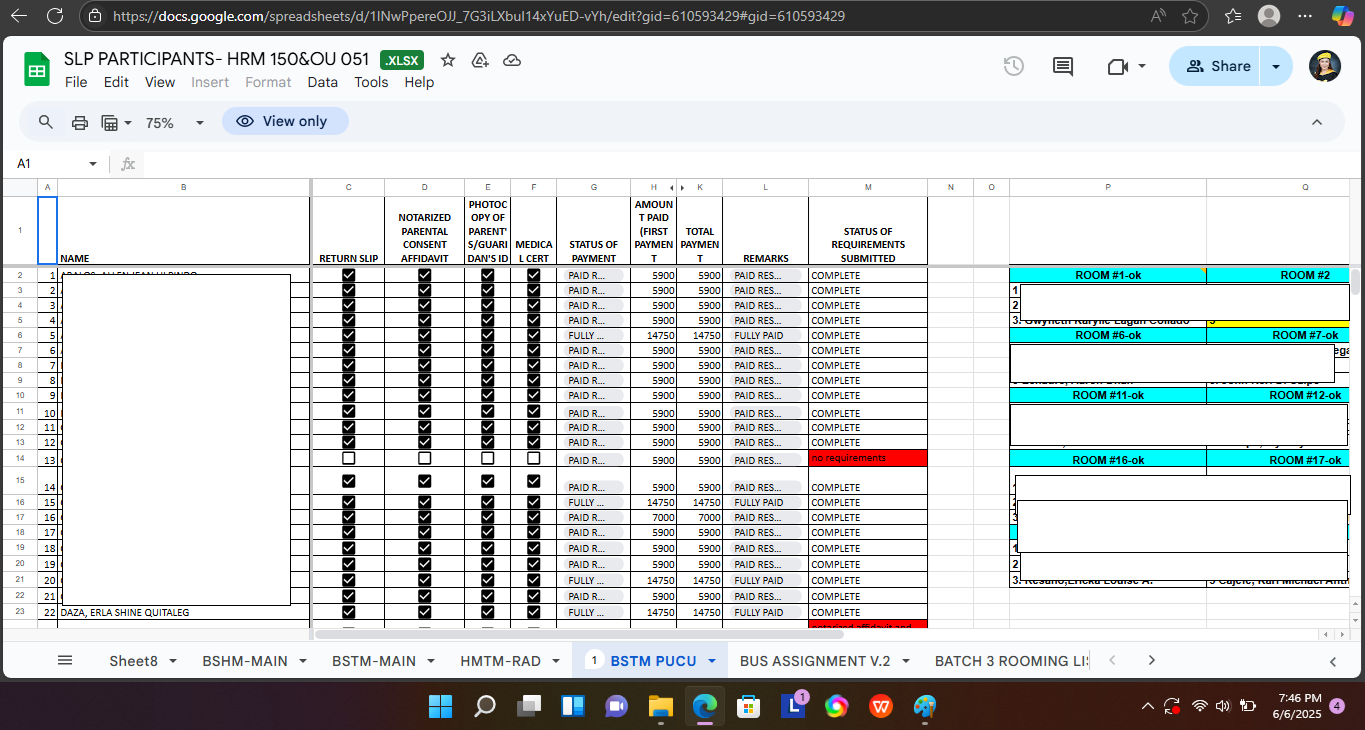Open the 75% zoom dropdown
Image resolution: width=1365 pixels, height=730 pixels.
click(174, 122)
